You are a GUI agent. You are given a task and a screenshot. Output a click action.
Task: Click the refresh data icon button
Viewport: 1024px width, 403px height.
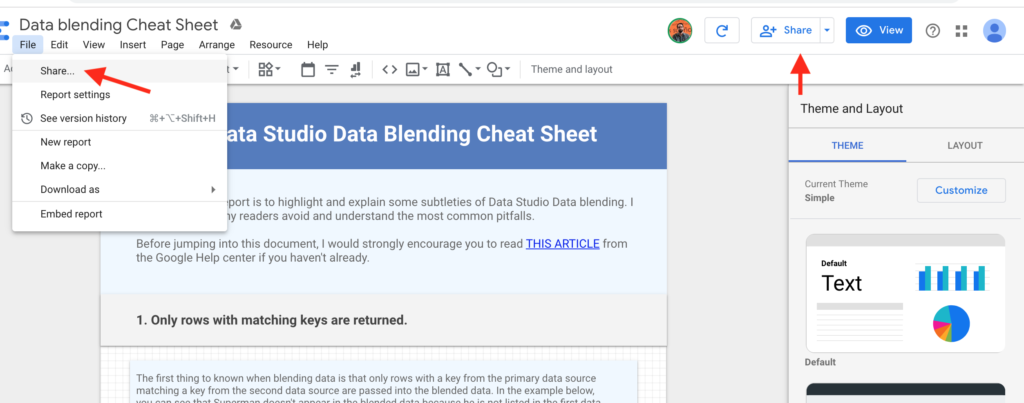coord(722,31)
